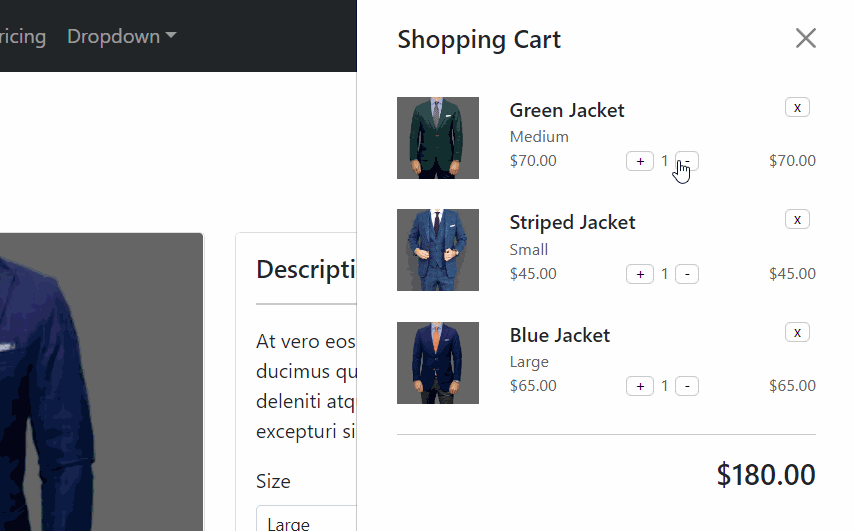
Task: Open the Size select showing Large
Action: tap(306, 518)
